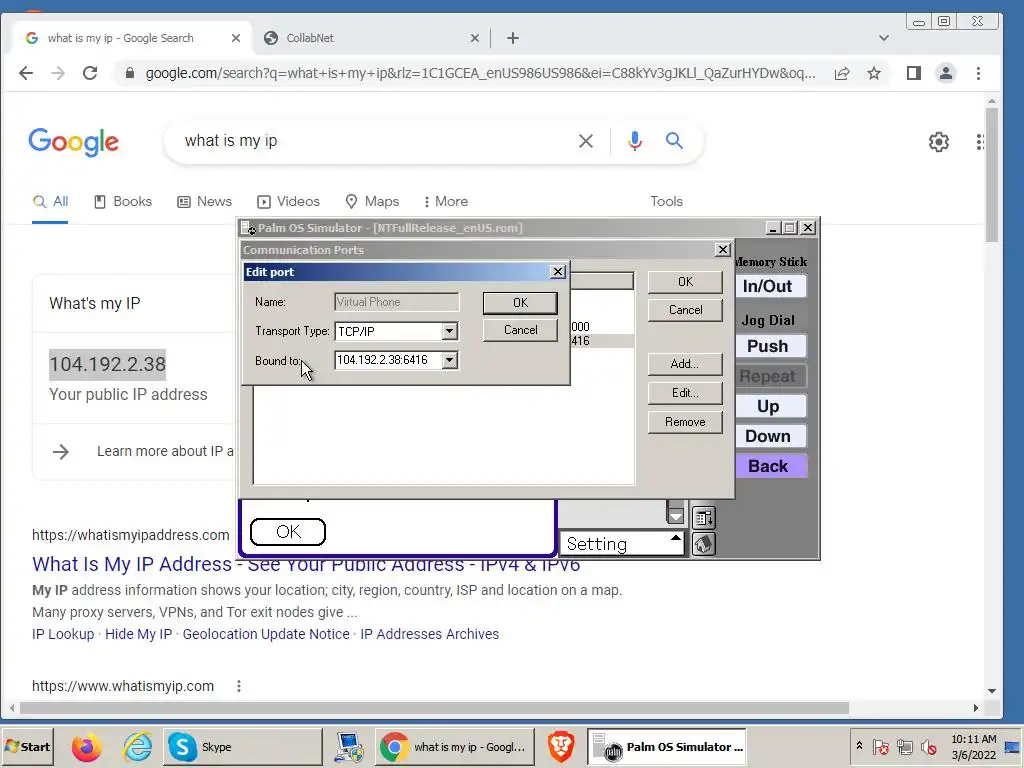Open Geolocation Update Notice link
Image resolution: width=1024 pixels, height=768 pixels.
coord(266,634)
